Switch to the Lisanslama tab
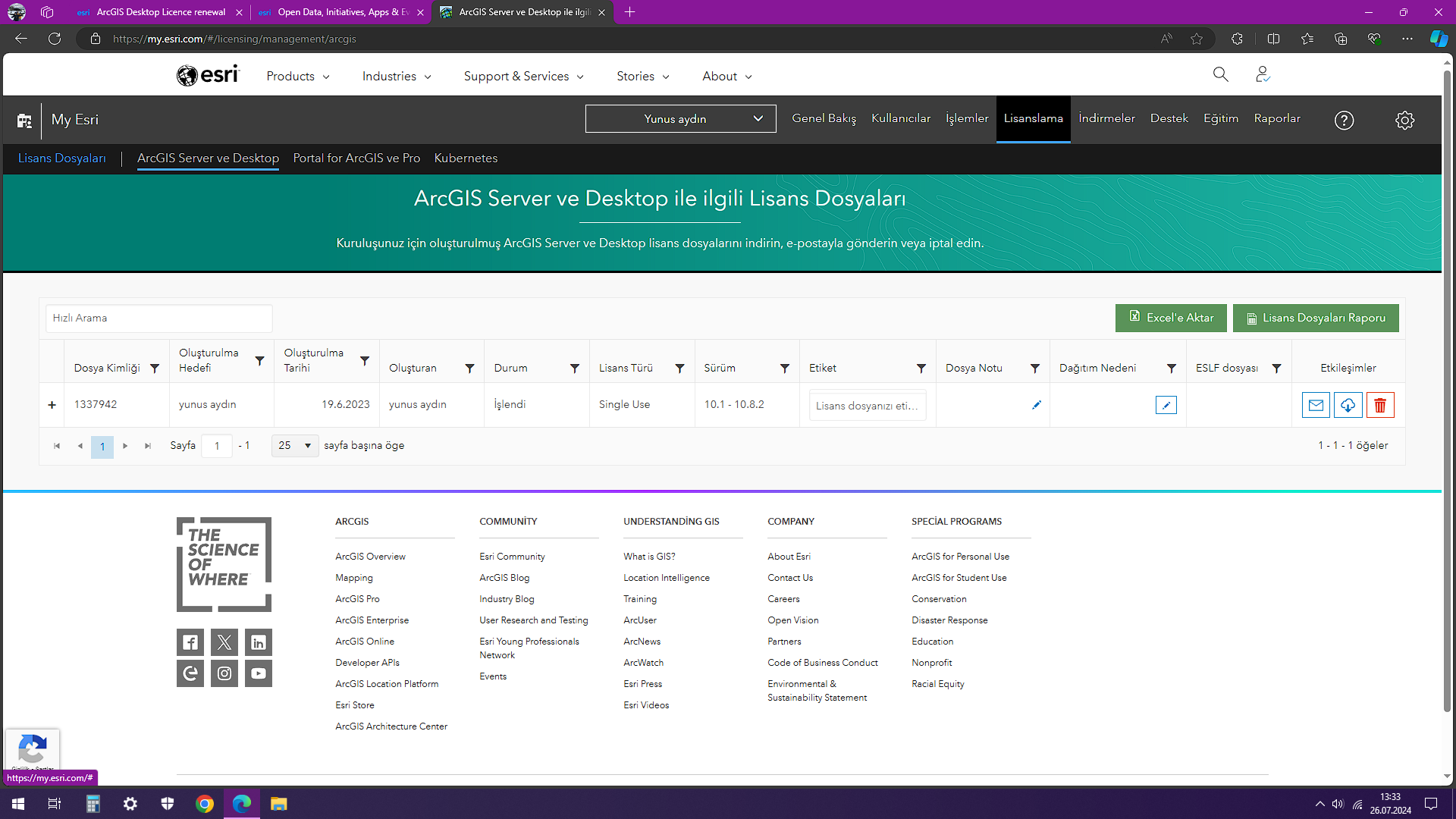 [x=1033, y=118]
